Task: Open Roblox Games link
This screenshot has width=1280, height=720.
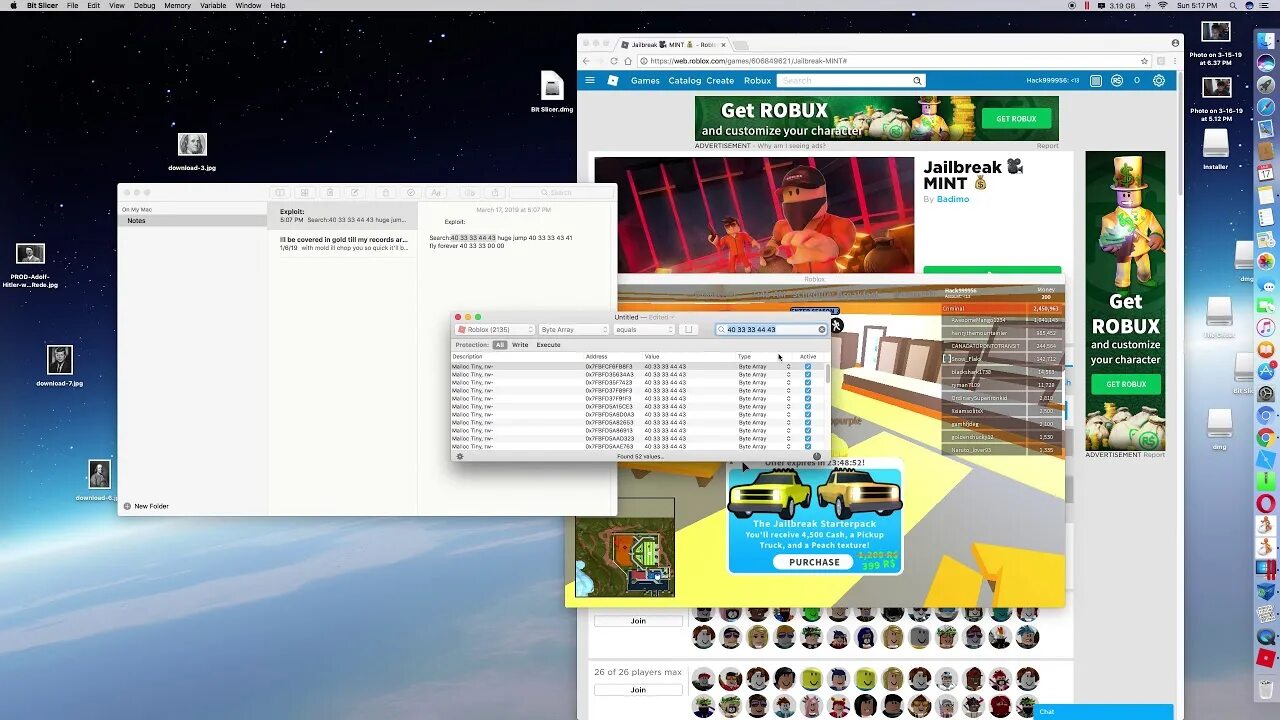Action: [644, 80]
